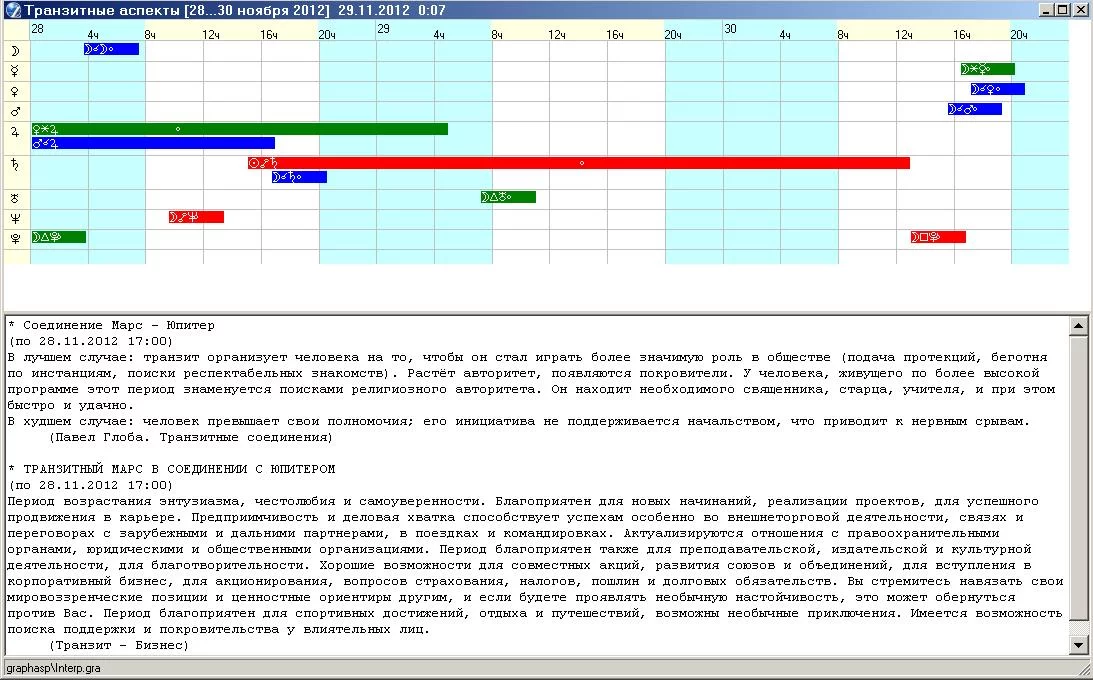Click the day 30 header label
Viewport: 1093px width, 680px height.
click(730, 29)
